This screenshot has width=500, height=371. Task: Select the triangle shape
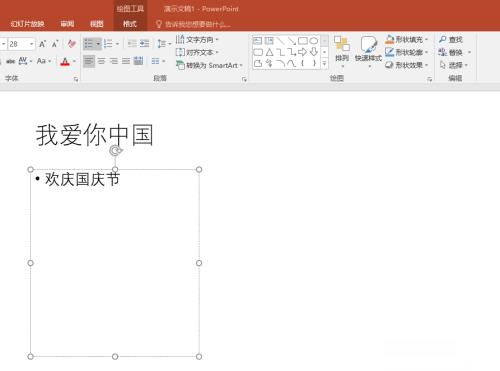pyautogui.click(x=269, y=52)
